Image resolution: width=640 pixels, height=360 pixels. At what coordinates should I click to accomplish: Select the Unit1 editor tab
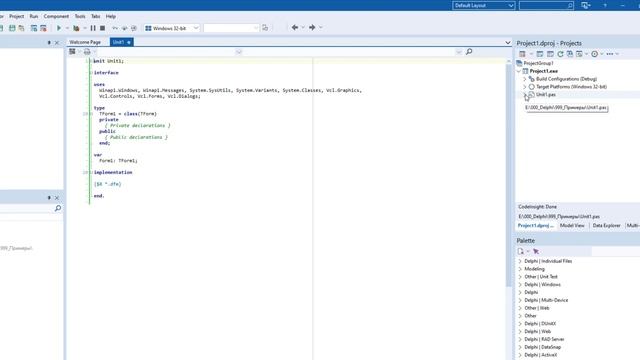pyautogui.click(x=121, y=42)
